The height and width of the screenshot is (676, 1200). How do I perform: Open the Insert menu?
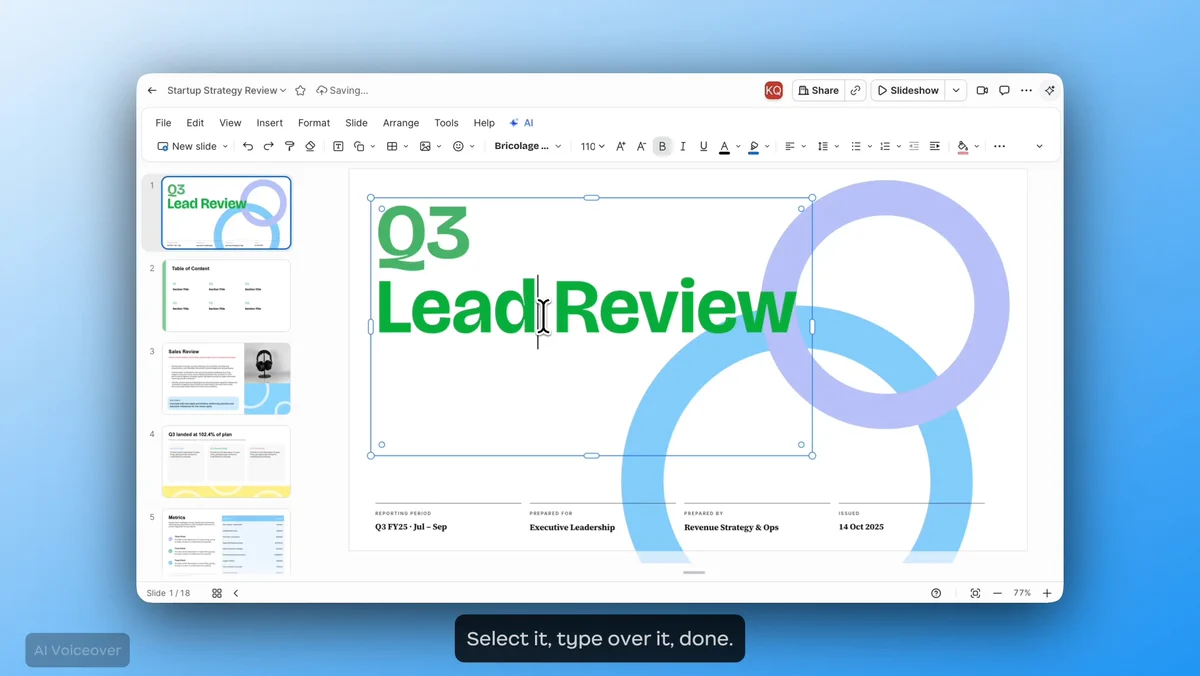[x=270, y=123]
